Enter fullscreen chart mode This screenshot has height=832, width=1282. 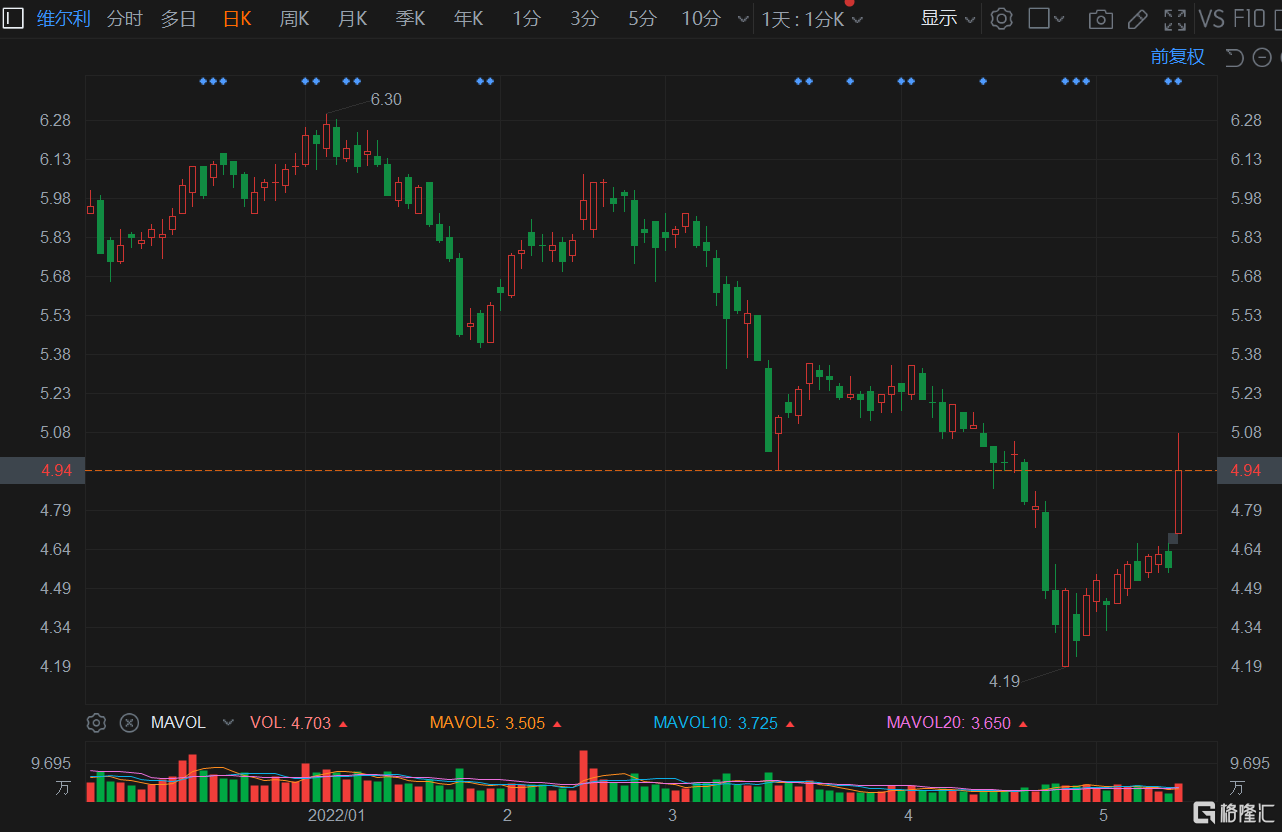(x=1176, y=19)
